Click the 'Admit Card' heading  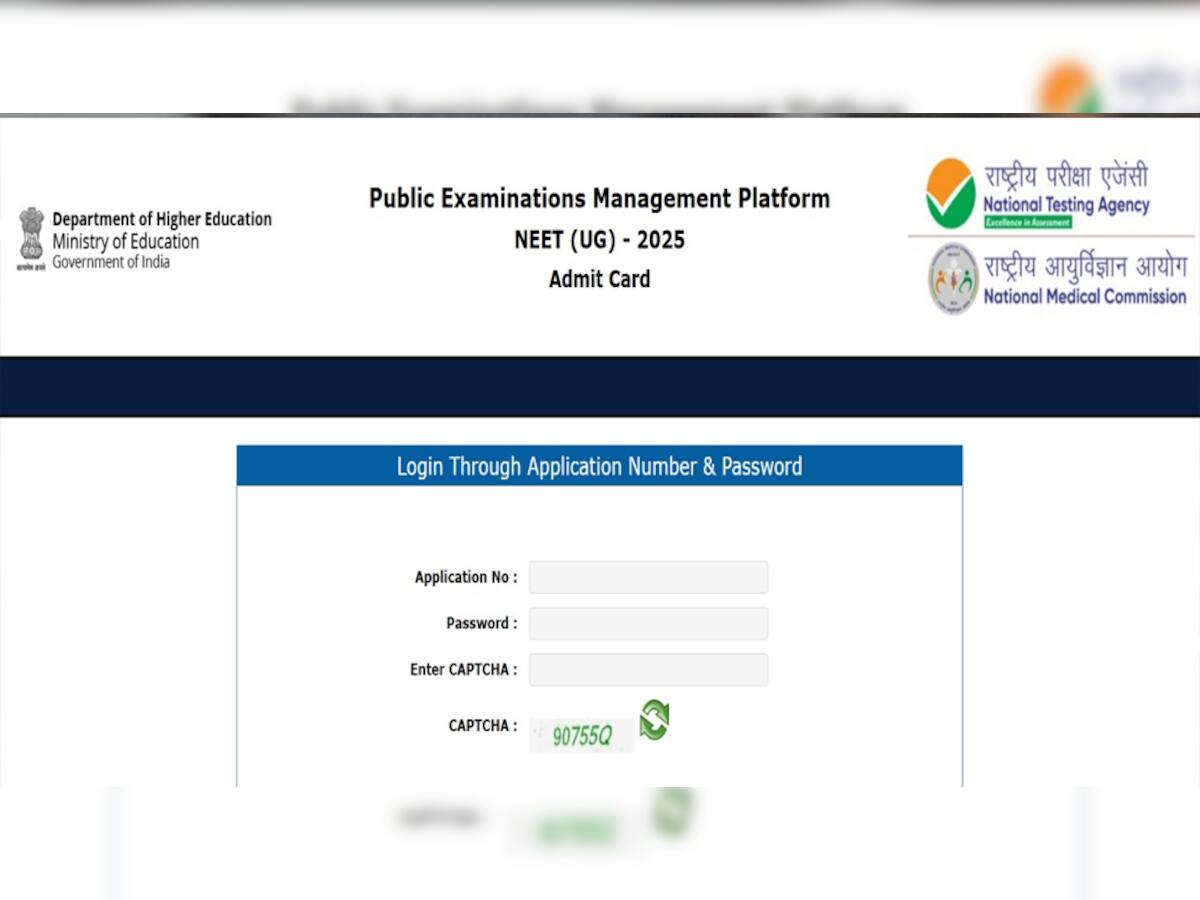[x=599, y=280]
